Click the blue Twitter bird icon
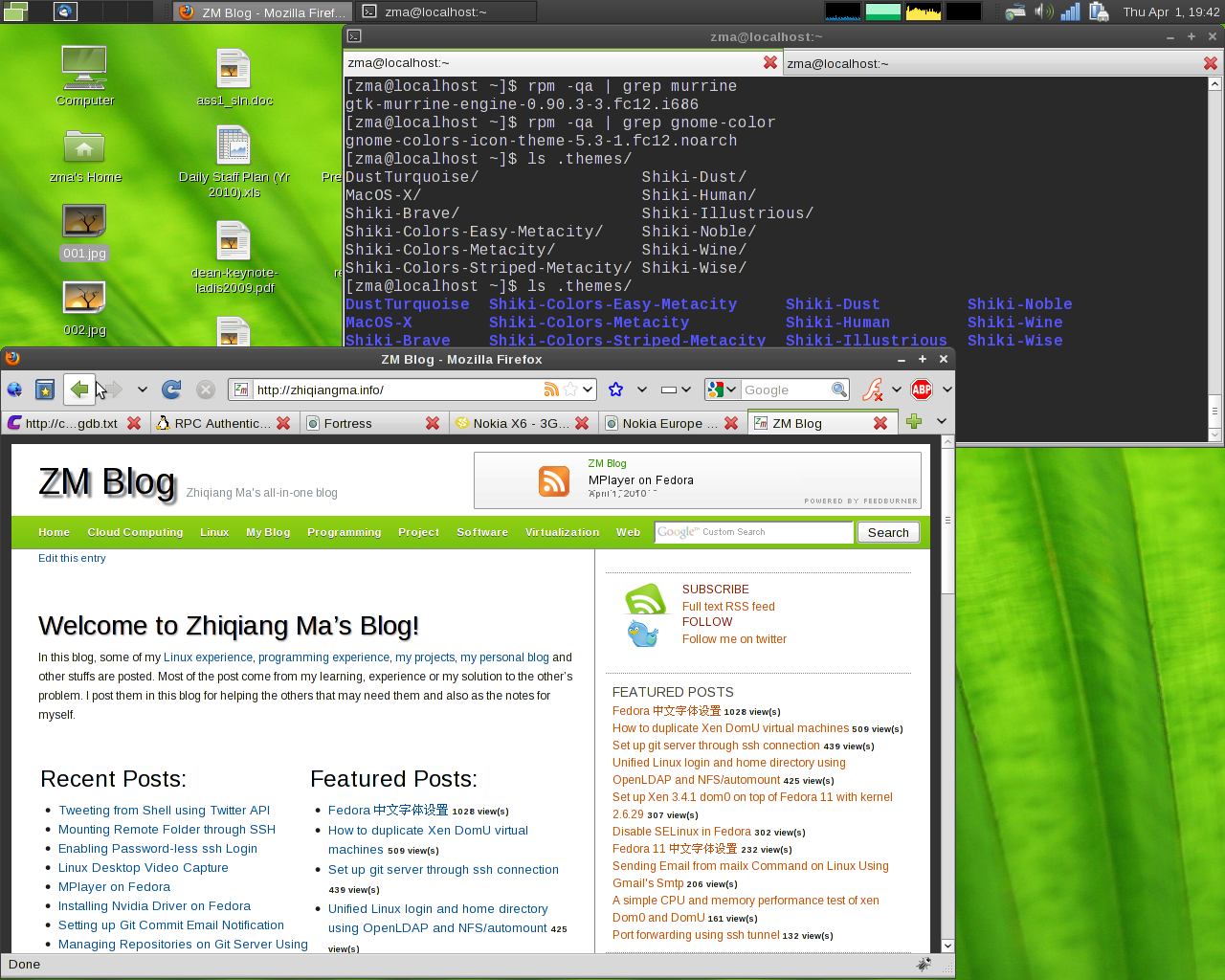 coord(643,633)
